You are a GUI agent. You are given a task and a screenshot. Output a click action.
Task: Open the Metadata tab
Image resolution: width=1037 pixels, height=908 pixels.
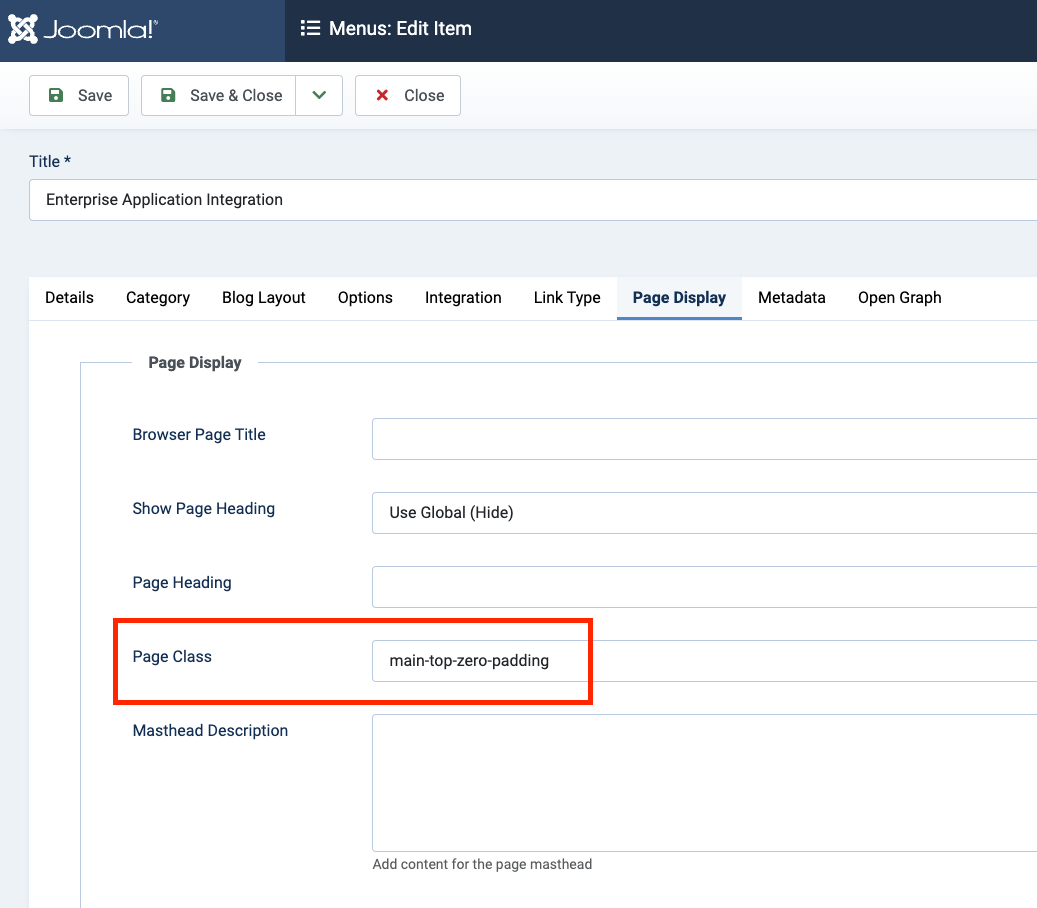click(x=792, y=298)
